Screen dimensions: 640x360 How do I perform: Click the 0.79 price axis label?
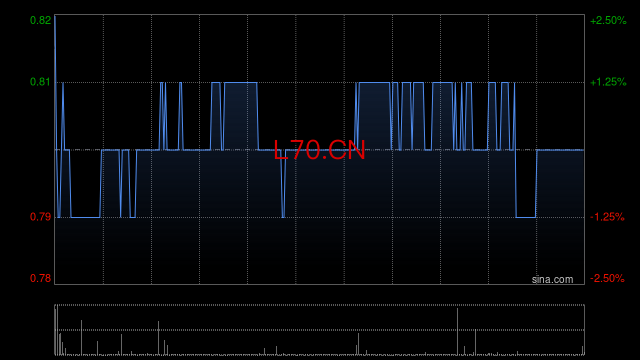click(40, 217)
